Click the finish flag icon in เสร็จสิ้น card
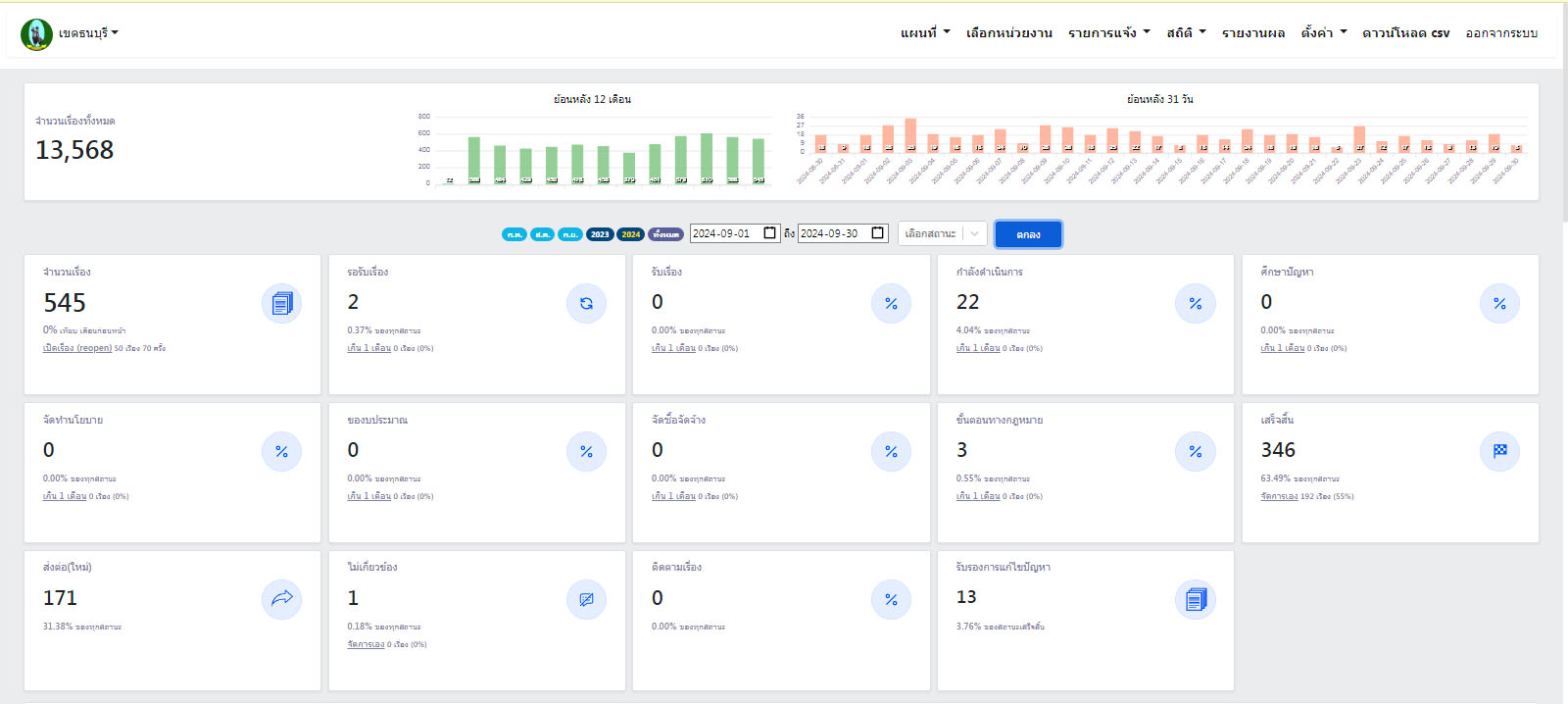 pos(1499,451)
